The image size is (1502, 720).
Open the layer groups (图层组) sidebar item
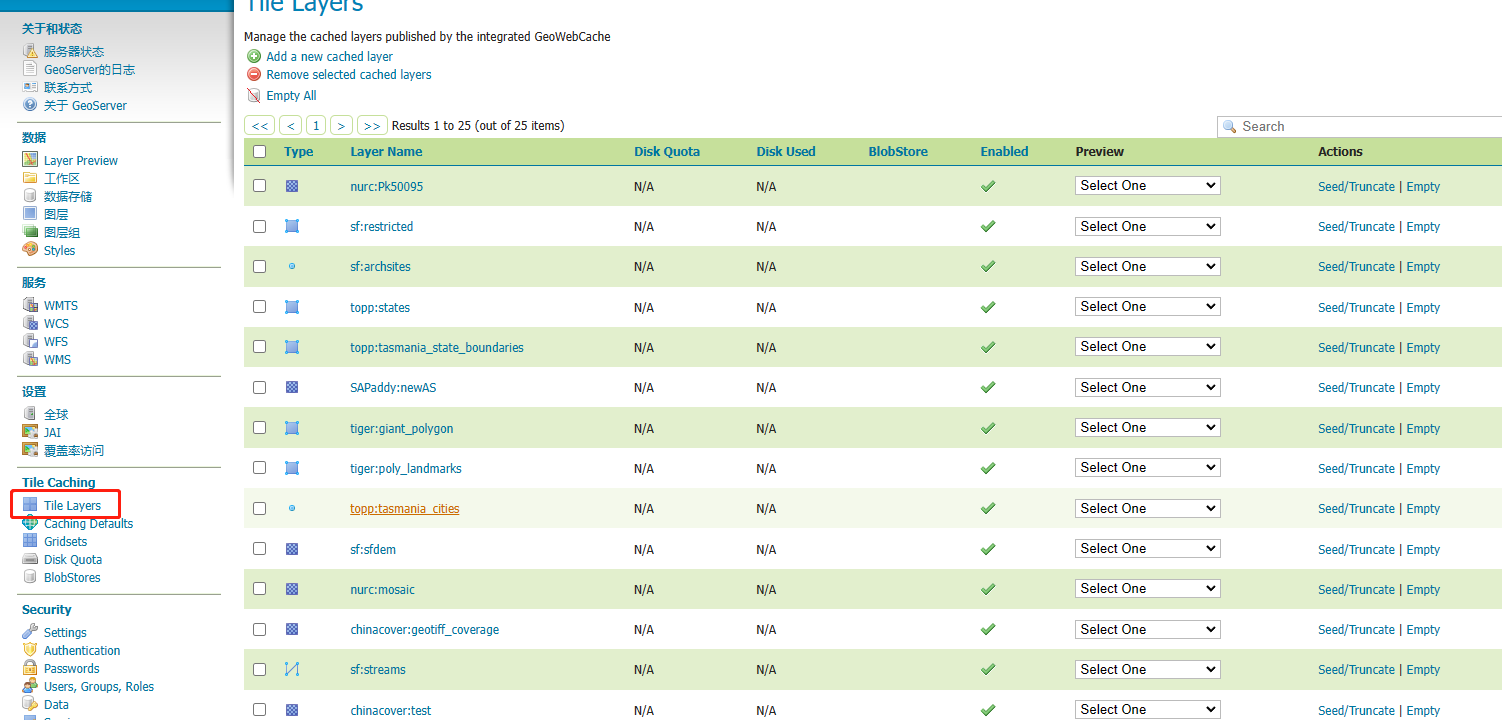click(x=62, y=232)
